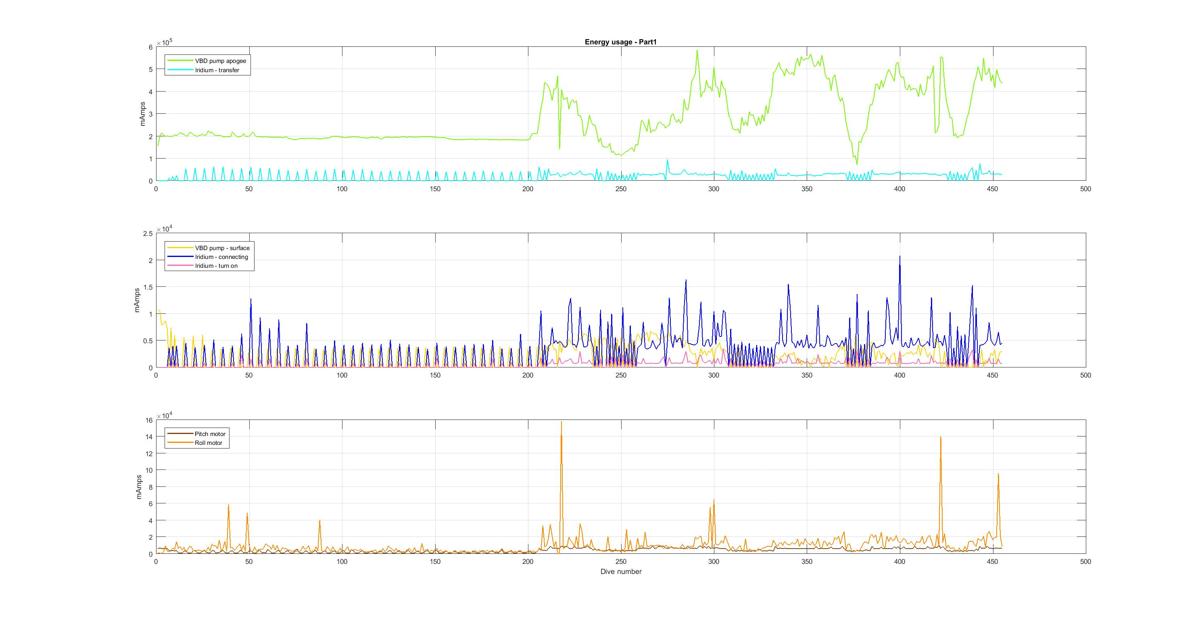Viewport: 1200px width, 622px height.
Task: Click y-axis tick '2.5' on middle plot
Action: pyautogui.click(x=148, y=233)
